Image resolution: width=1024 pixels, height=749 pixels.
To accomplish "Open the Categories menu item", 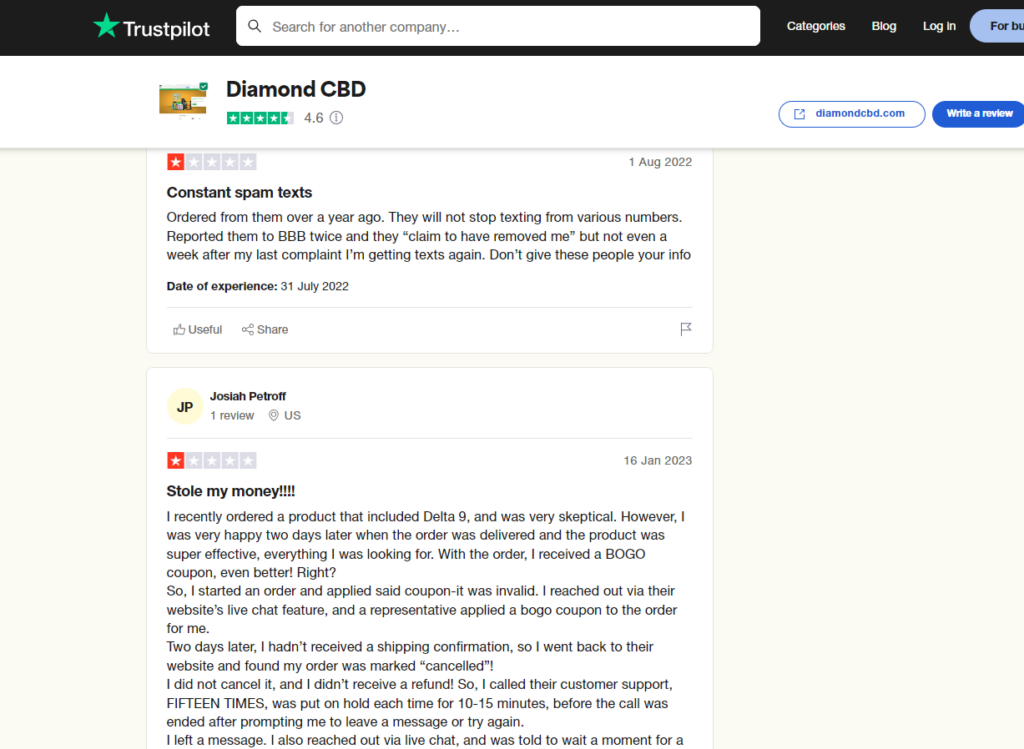I will point(816,26).
